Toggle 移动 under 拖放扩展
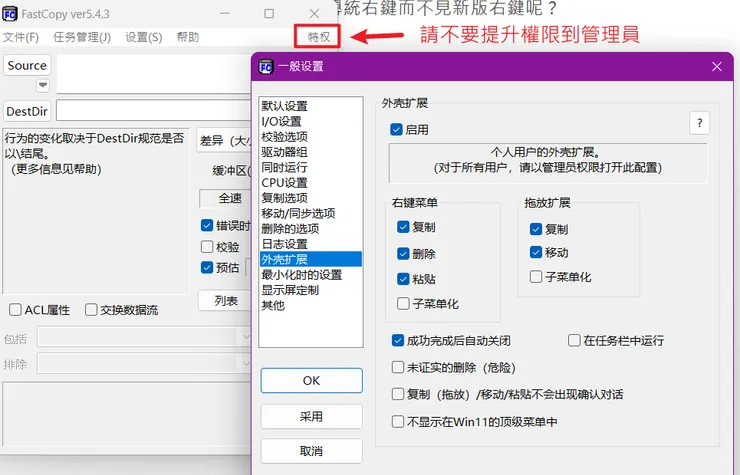 tap(536, 252)
